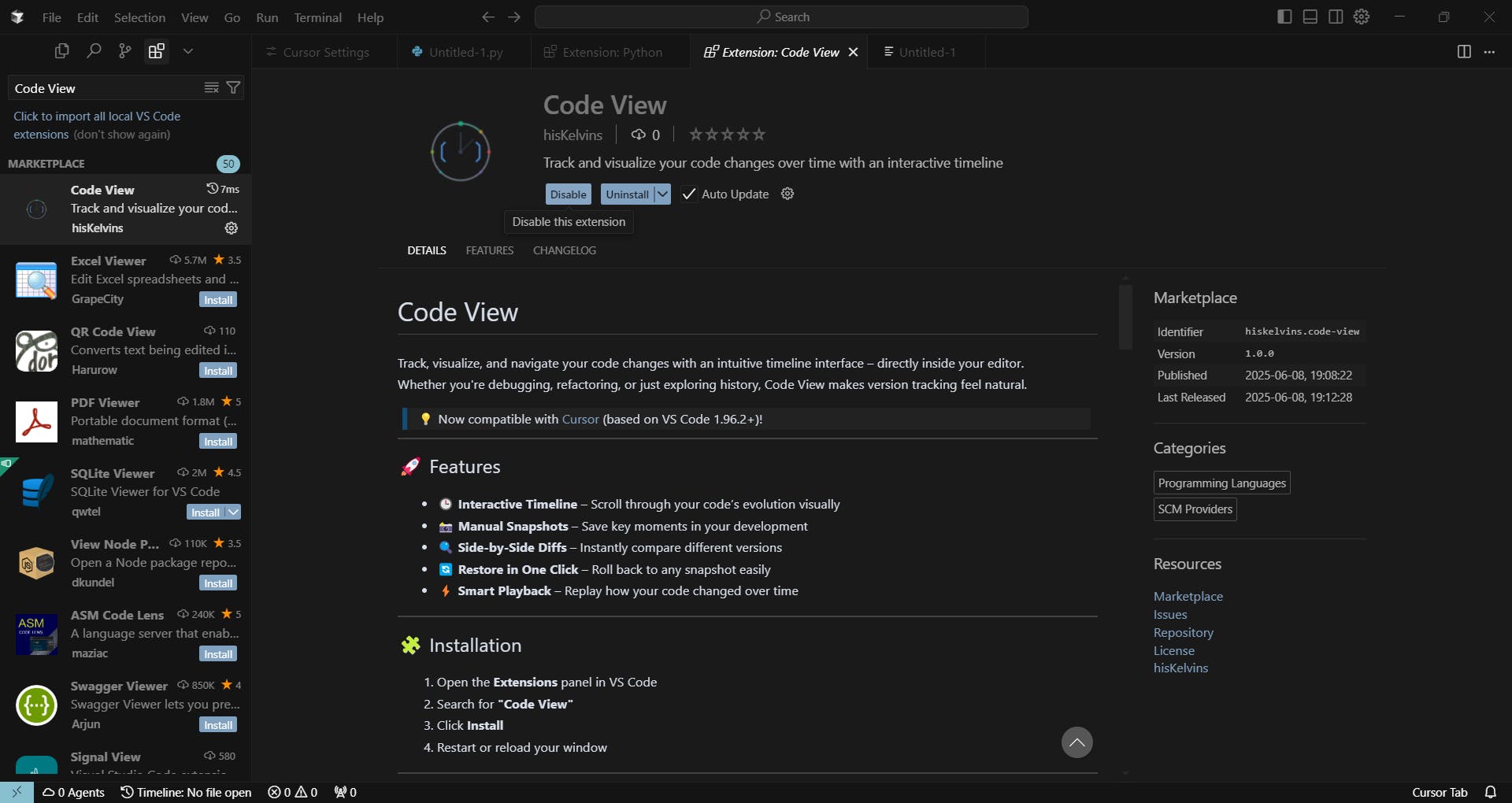Open editor more actions ellipsis

click(x=1489, y=52)
